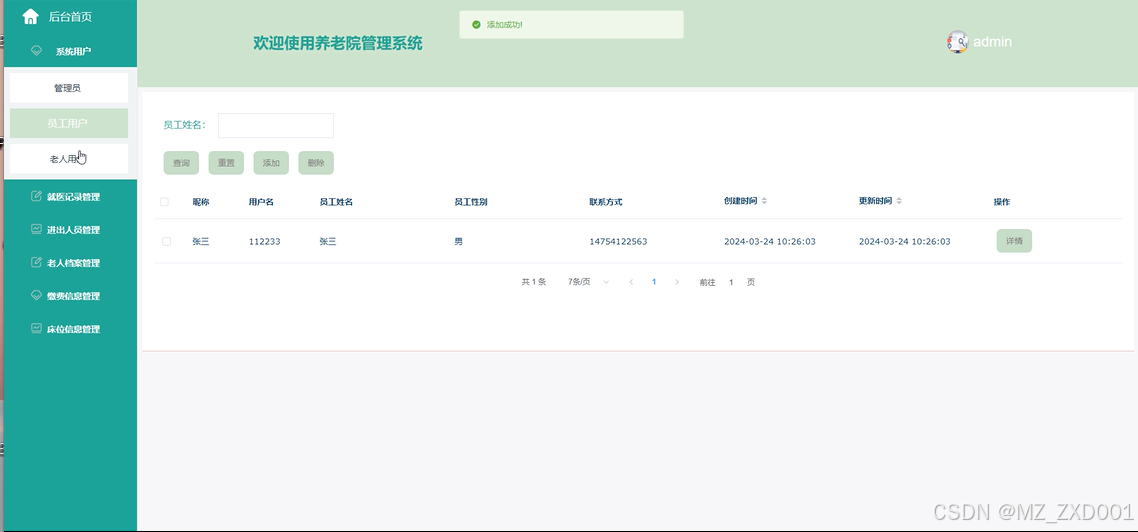Open the 7条/页 page size dropdown
1138x532 pixels.
pyautogui.click(x=589, y=282)
